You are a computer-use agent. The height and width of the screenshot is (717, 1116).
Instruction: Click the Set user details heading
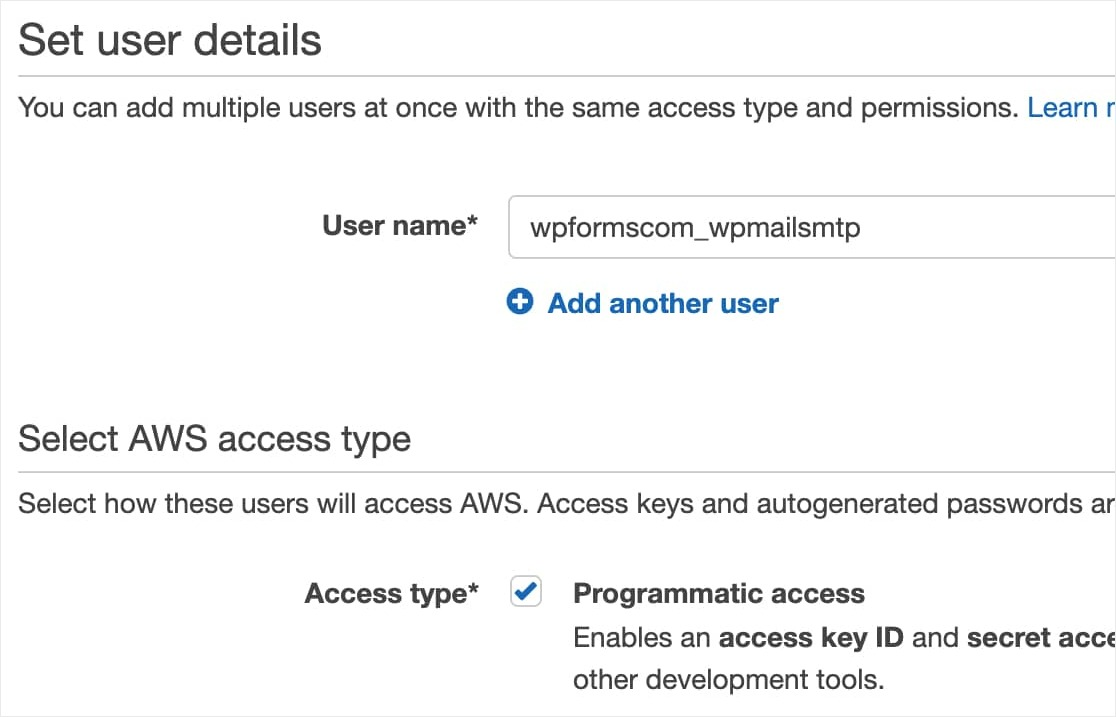click(x=170, y=40)
